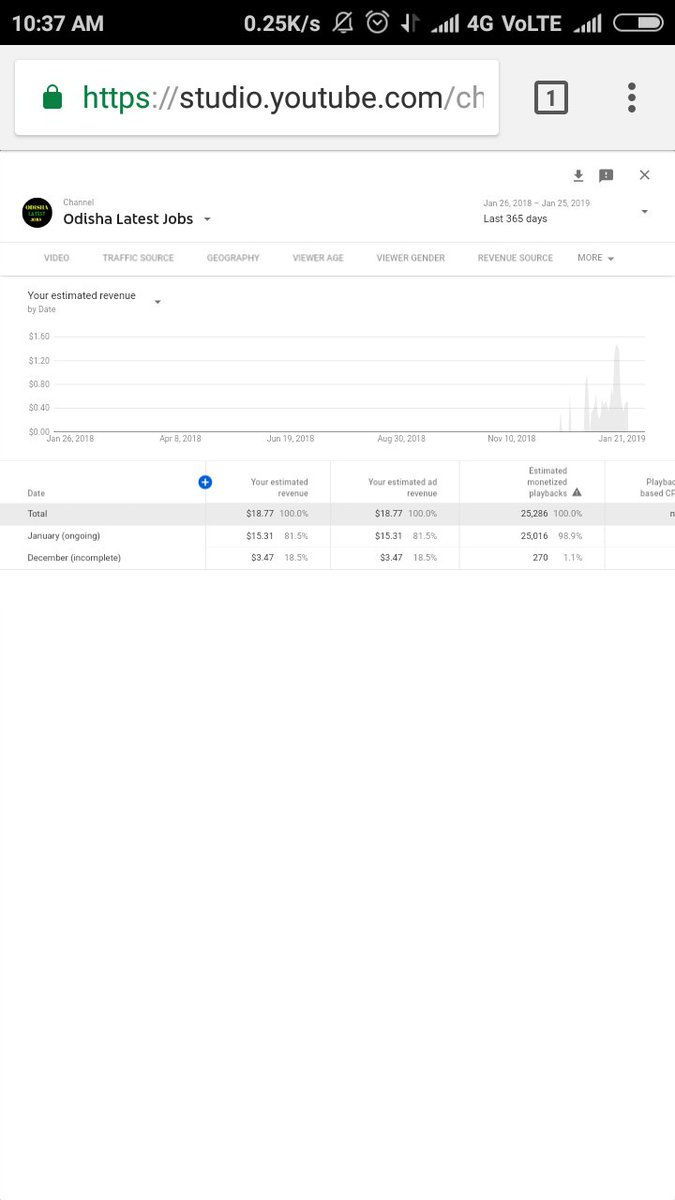Sort by Estimated monetized playbacks column
Viewport: 675px width, 1200px height.
547,482
